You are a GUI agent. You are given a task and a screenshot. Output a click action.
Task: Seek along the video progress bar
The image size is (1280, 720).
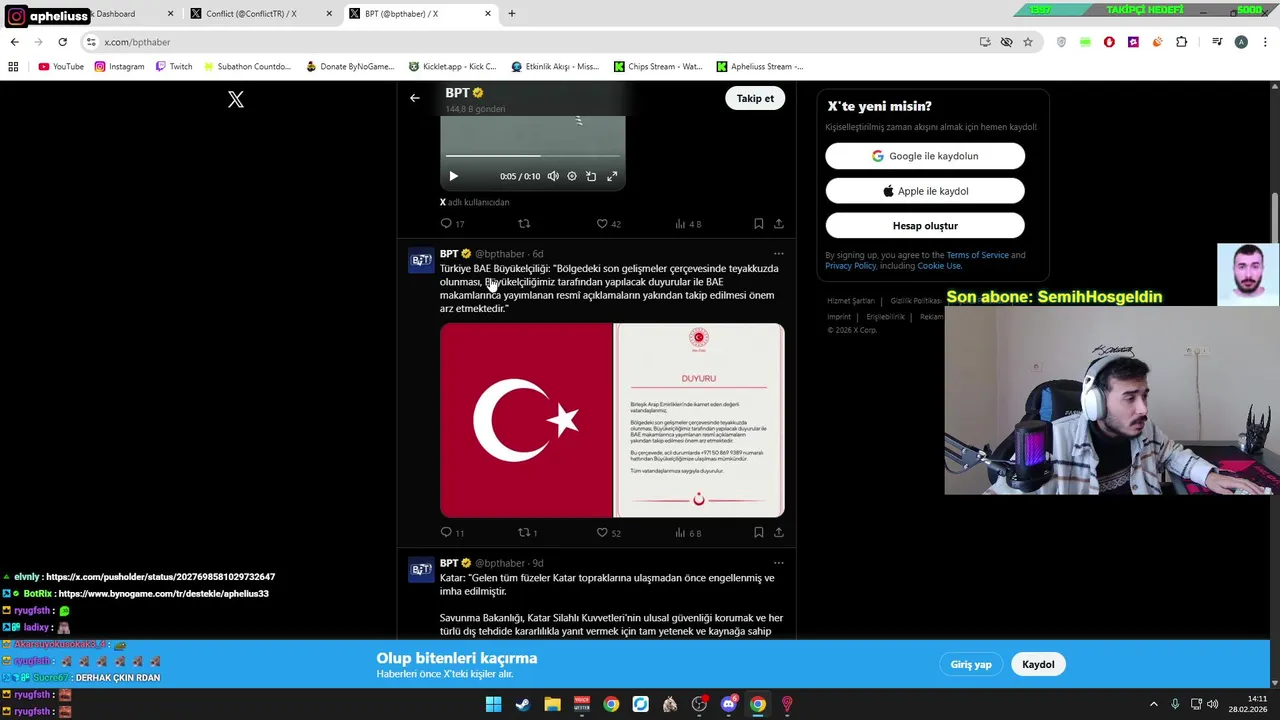[532, 156]
